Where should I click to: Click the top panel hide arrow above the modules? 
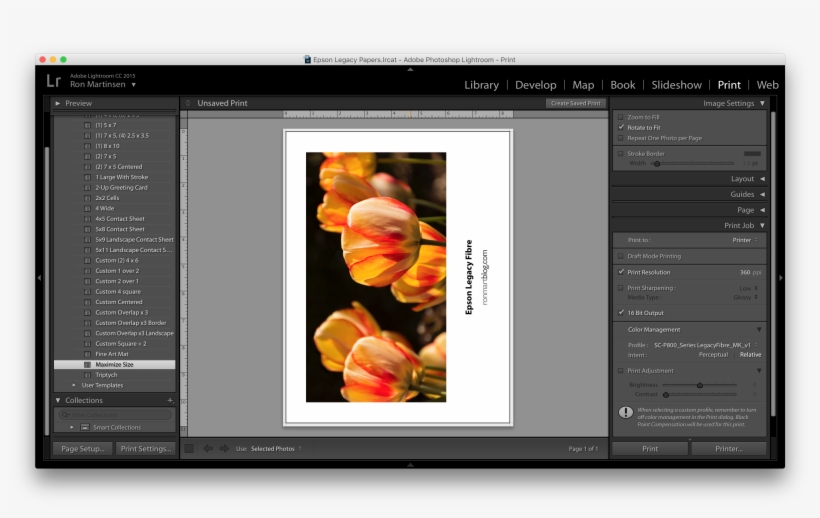[410, 69]
